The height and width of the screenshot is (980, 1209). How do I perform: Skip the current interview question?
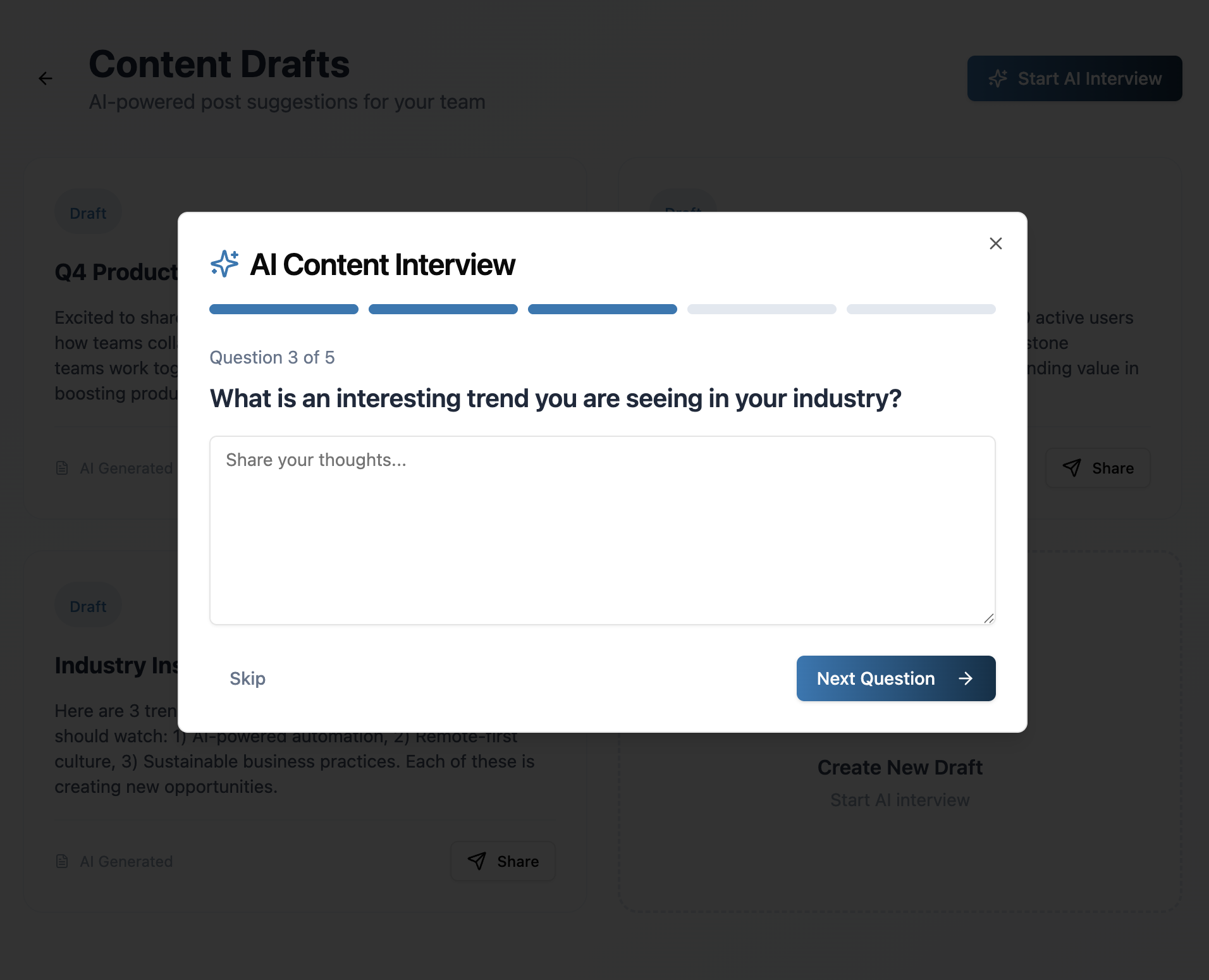click(x=247, y=678)
